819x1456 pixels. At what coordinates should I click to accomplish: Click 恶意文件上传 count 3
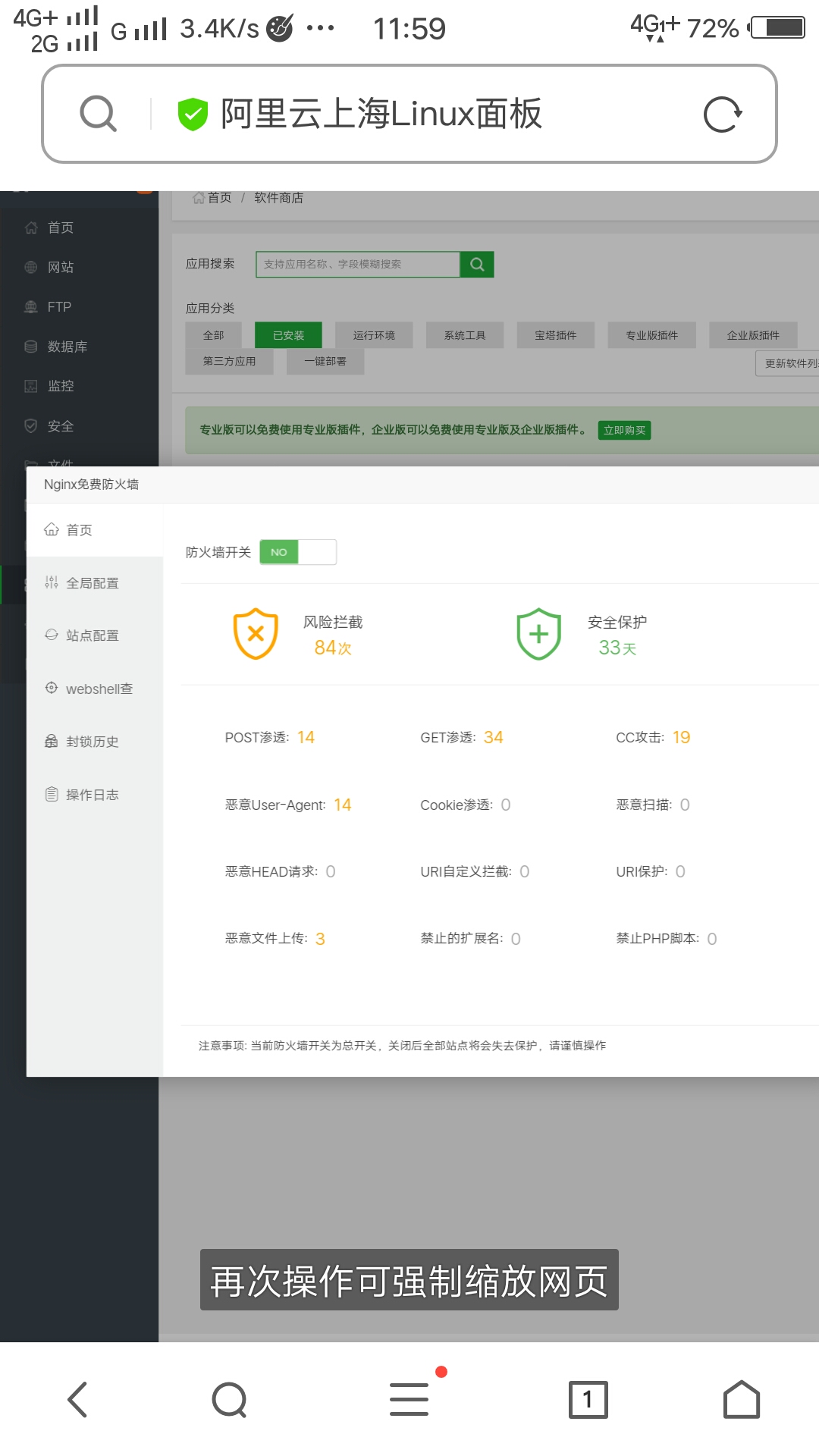[320, 939]
